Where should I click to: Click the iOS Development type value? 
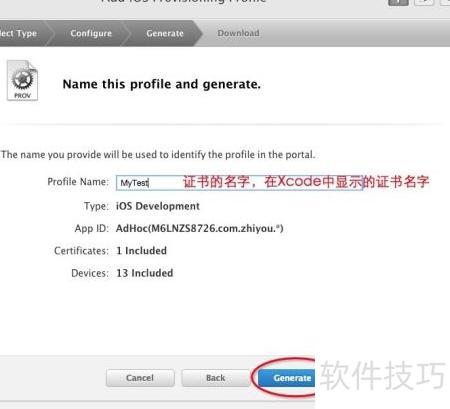[x=158, y=206]
